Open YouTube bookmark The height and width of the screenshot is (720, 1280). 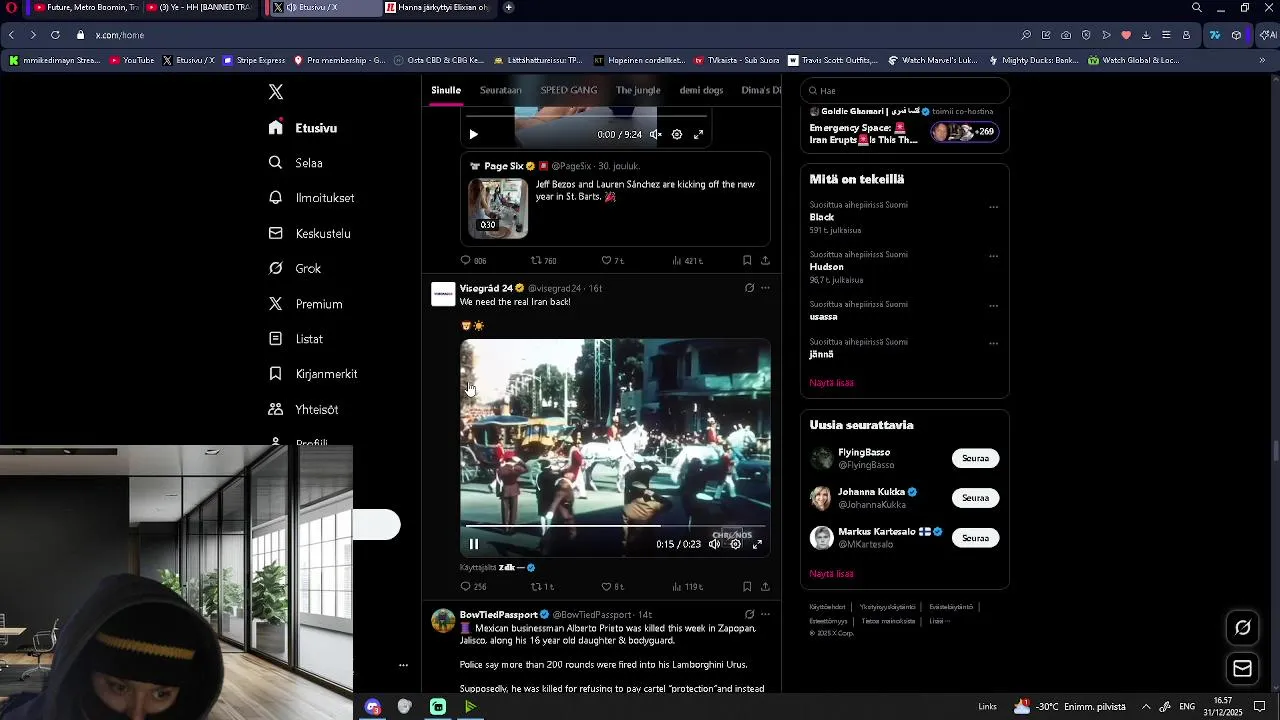coord(132,60)
